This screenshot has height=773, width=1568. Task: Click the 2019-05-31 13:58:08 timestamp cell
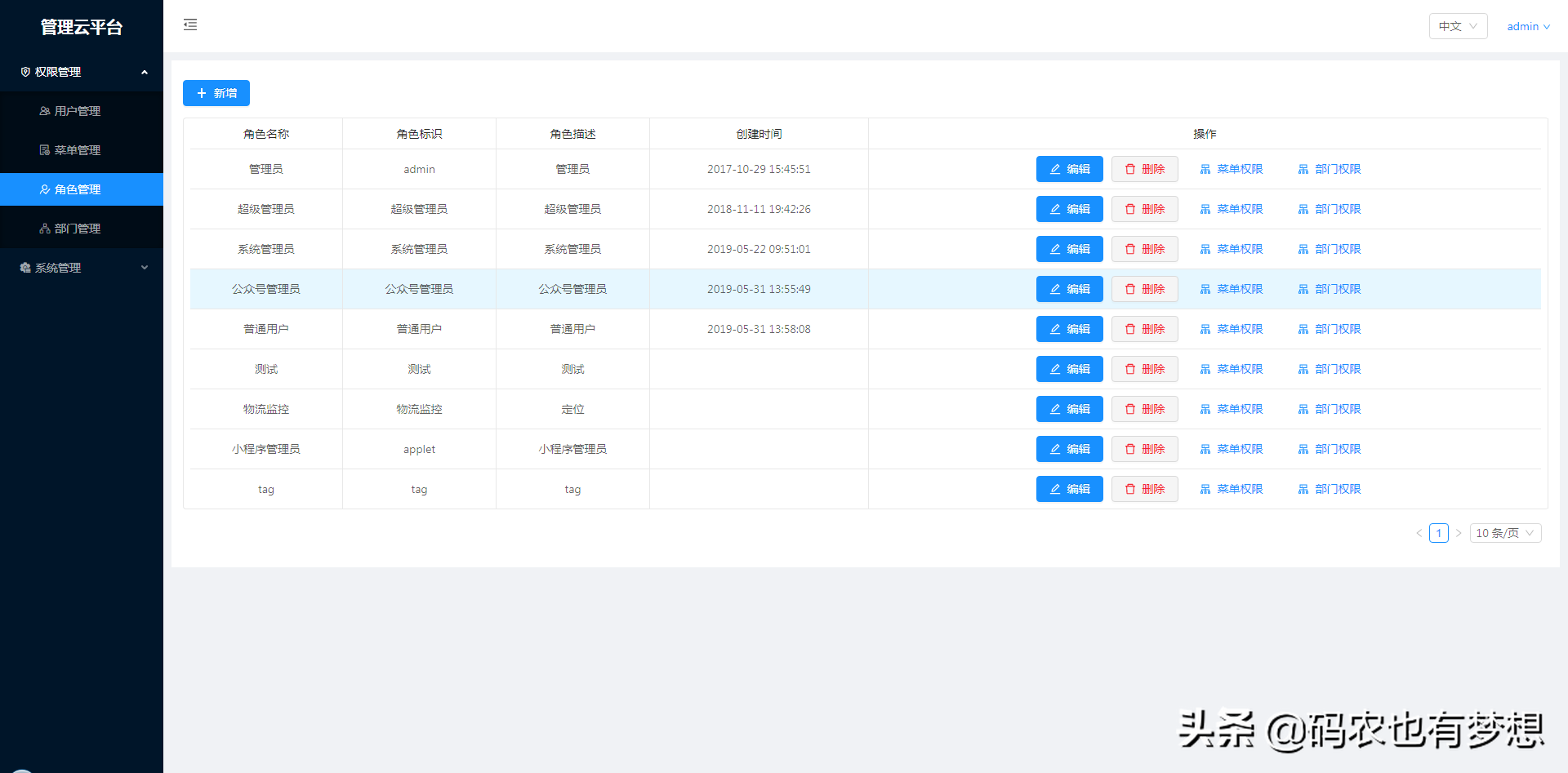(759, 329)
